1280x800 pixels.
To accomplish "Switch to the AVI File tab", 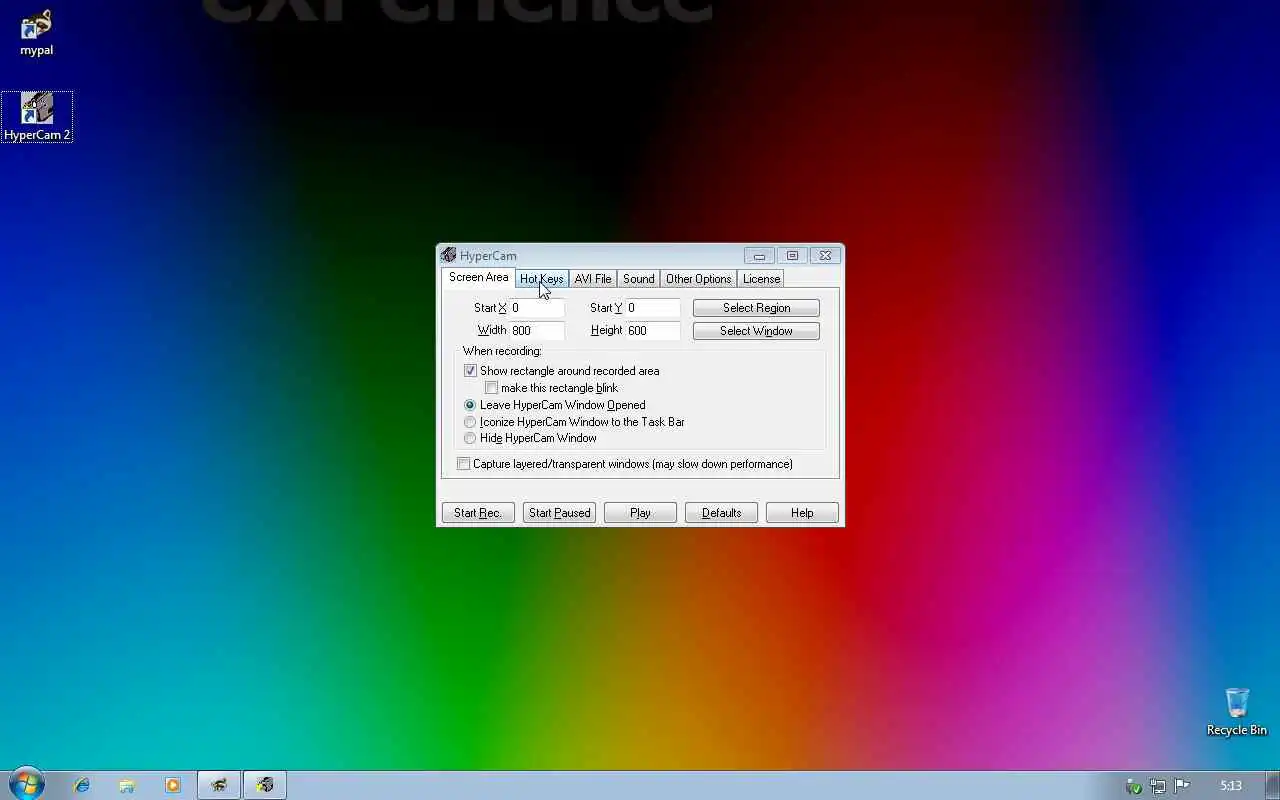I will 592,279.
